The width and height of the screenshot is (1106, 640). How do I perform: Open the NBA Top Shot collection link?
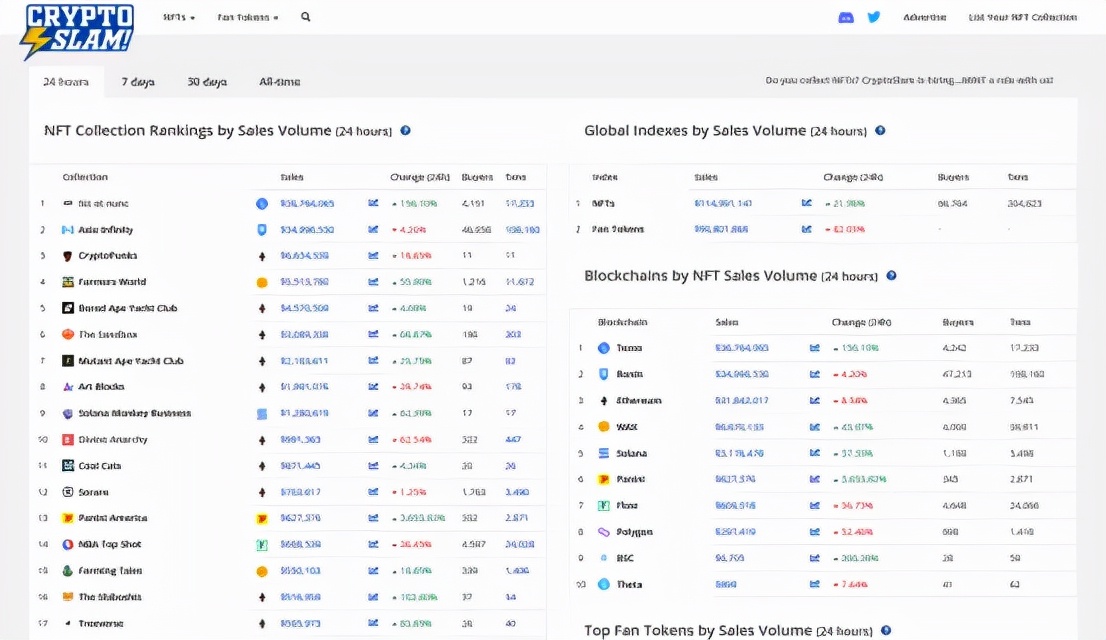109,545
